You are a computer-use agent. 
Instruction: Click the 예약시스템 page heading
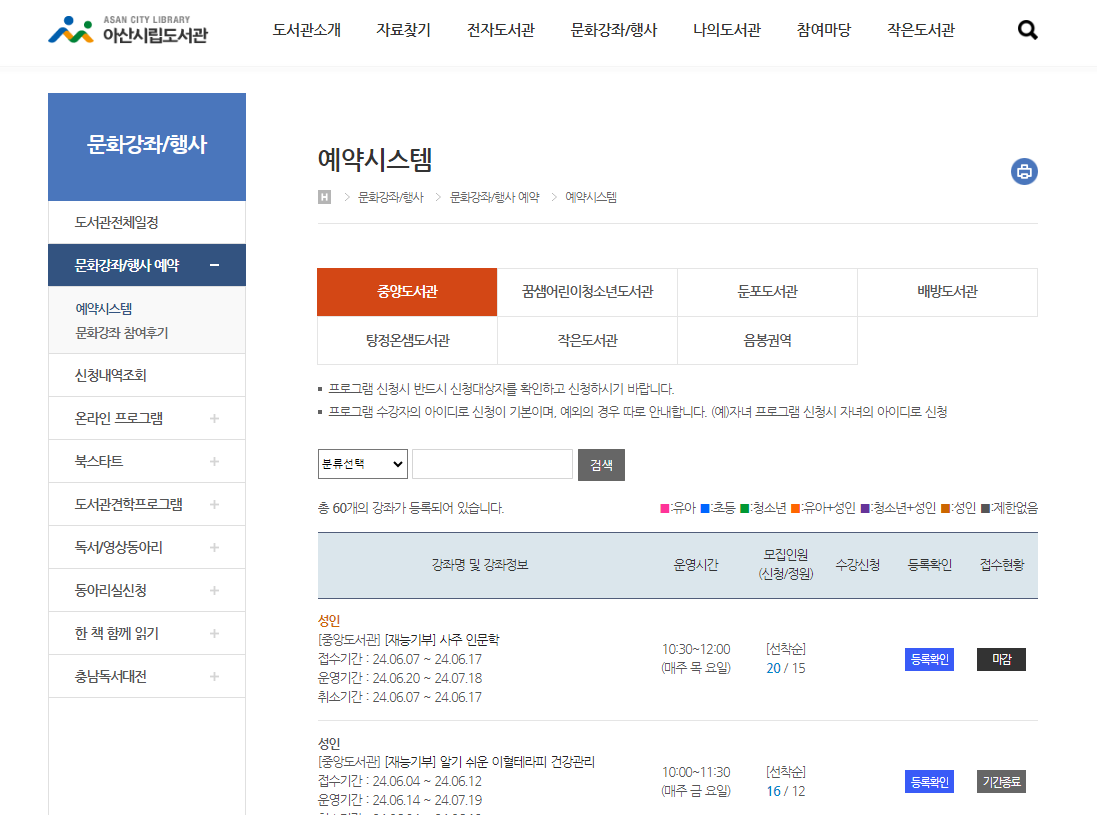tap(375, 160)
